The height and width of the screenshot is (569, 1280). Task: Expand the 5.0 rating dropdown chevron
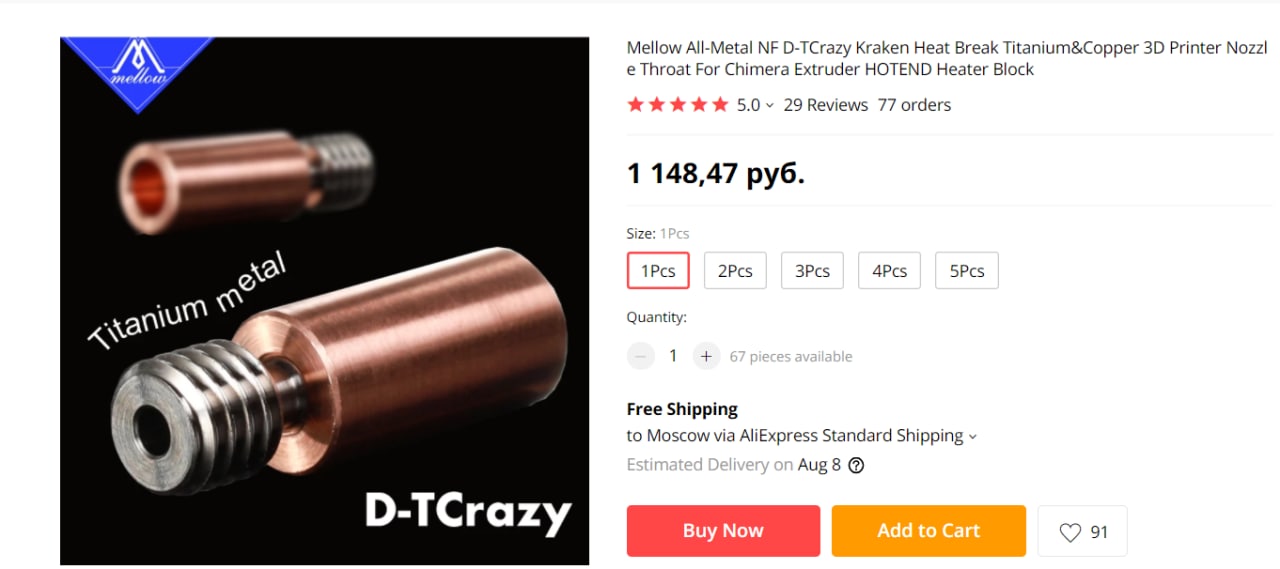pyautogui.click(x=770, y=106)
